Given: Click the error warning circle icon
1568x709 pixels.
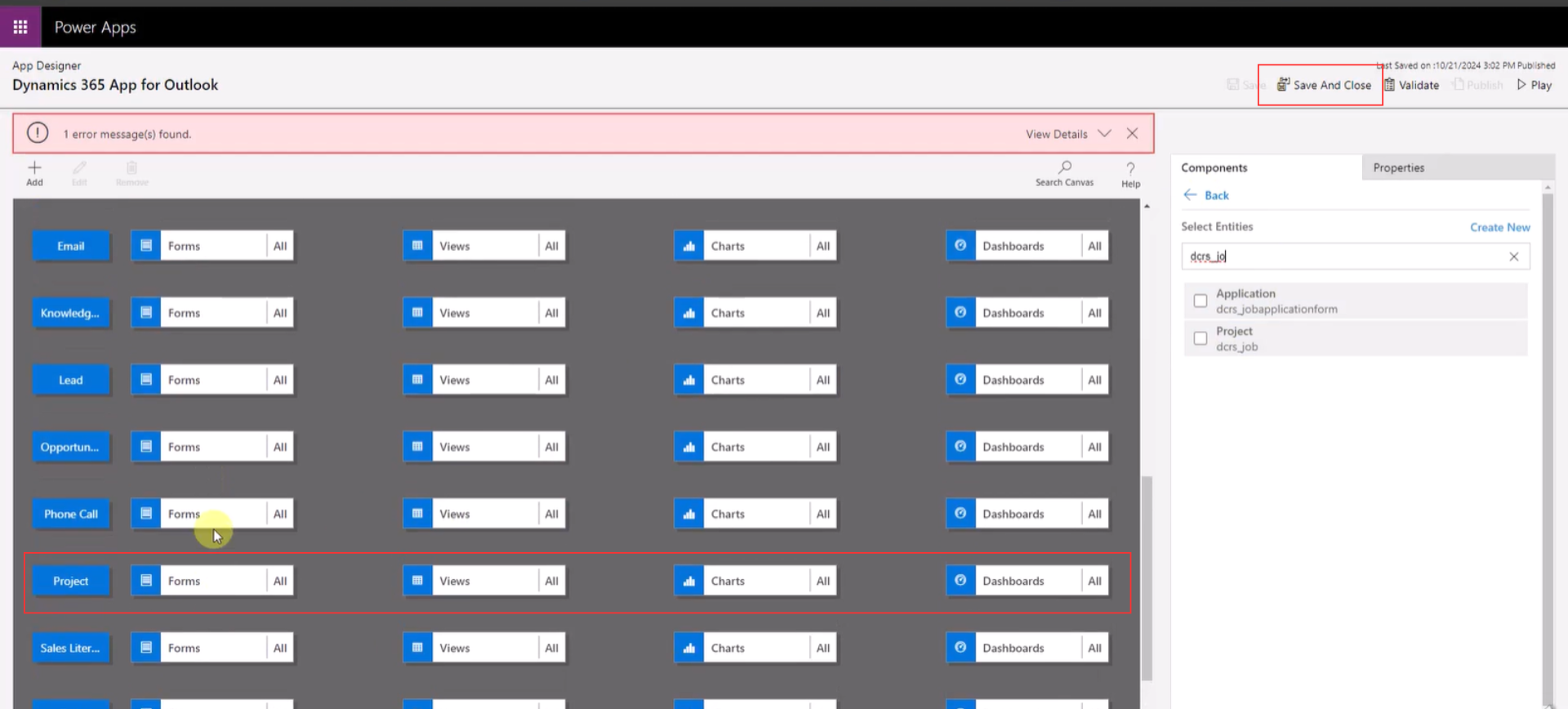Looking at the screenshot, I should pos(38,132).
